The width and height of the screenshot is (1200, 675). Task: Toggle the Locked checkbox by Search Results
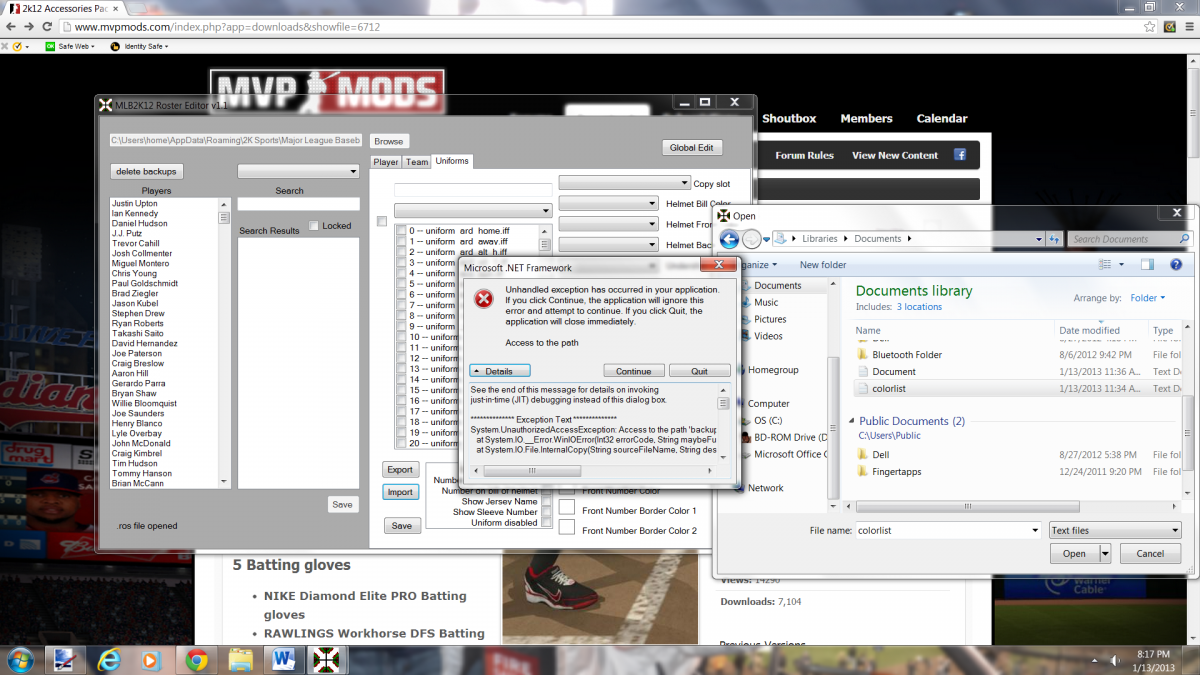coord(314,226)
